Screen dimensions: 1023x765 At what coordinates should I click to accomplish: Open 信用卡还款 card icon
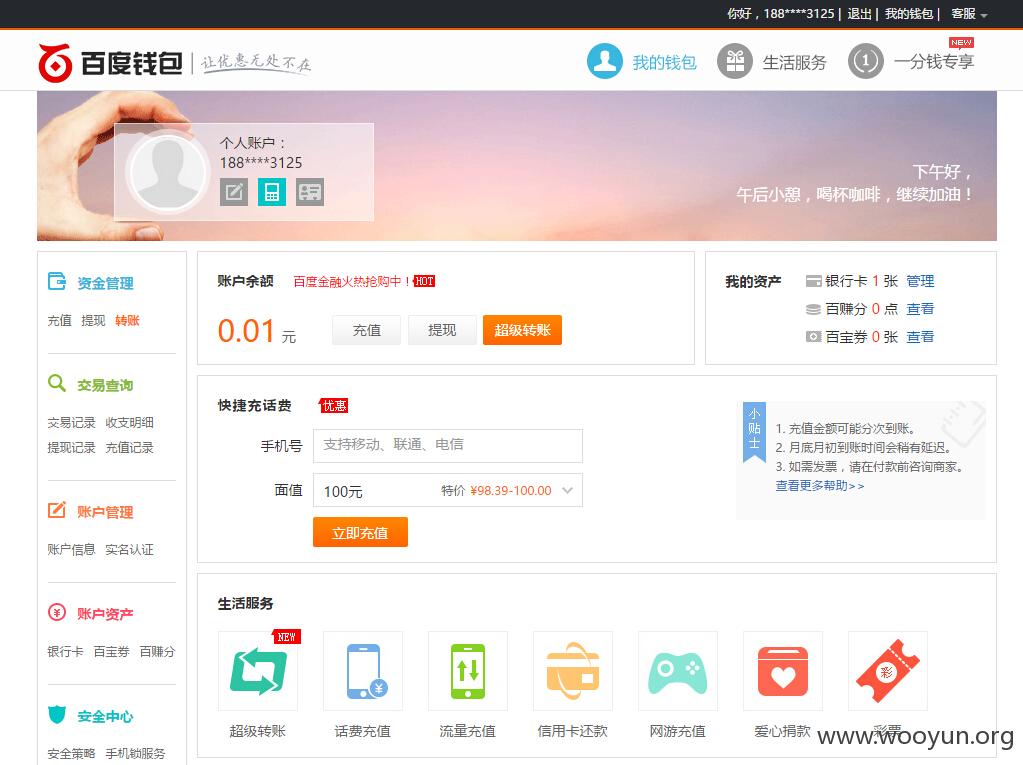pos(573,671)
